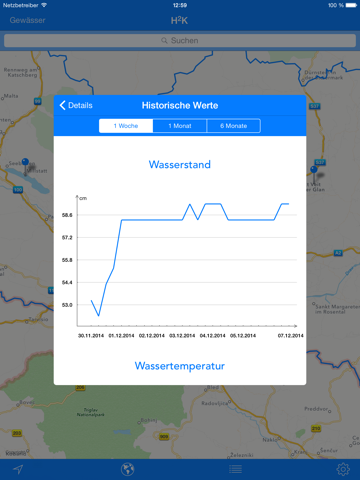Screen dimensions: 360x480
Task: Tap the Gewässer navigation button
Action: [x=27, y=20]
